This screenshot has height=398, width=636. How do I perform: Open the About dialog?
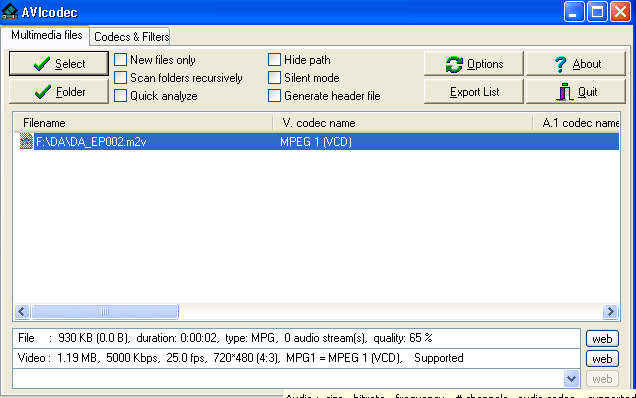tap(576, 64)
